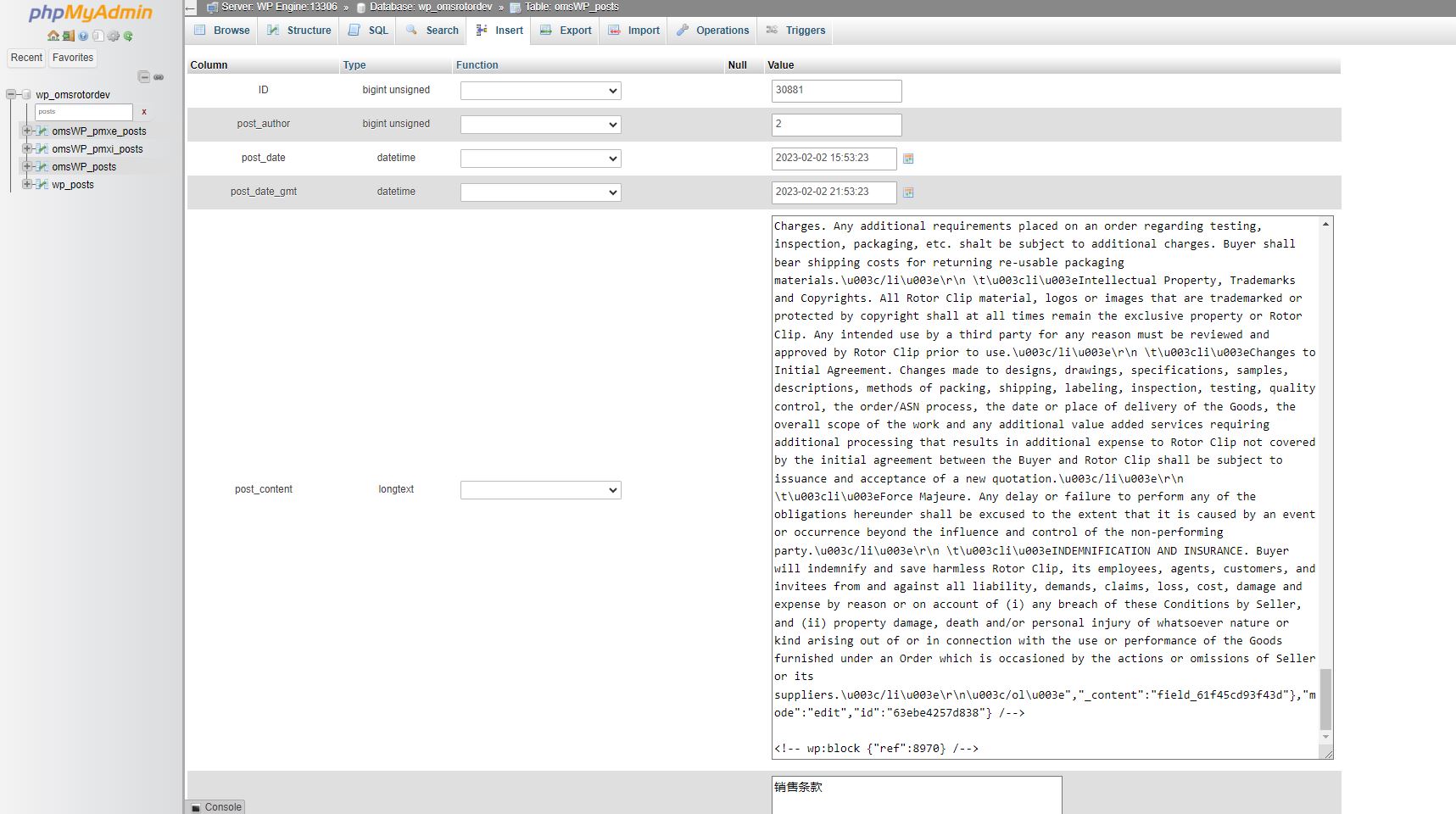The height and width of the screenshot is (814, 1456).
Task: Click table icon next to wp_posts
Action: pyautogui.click(x=42, y=184)
